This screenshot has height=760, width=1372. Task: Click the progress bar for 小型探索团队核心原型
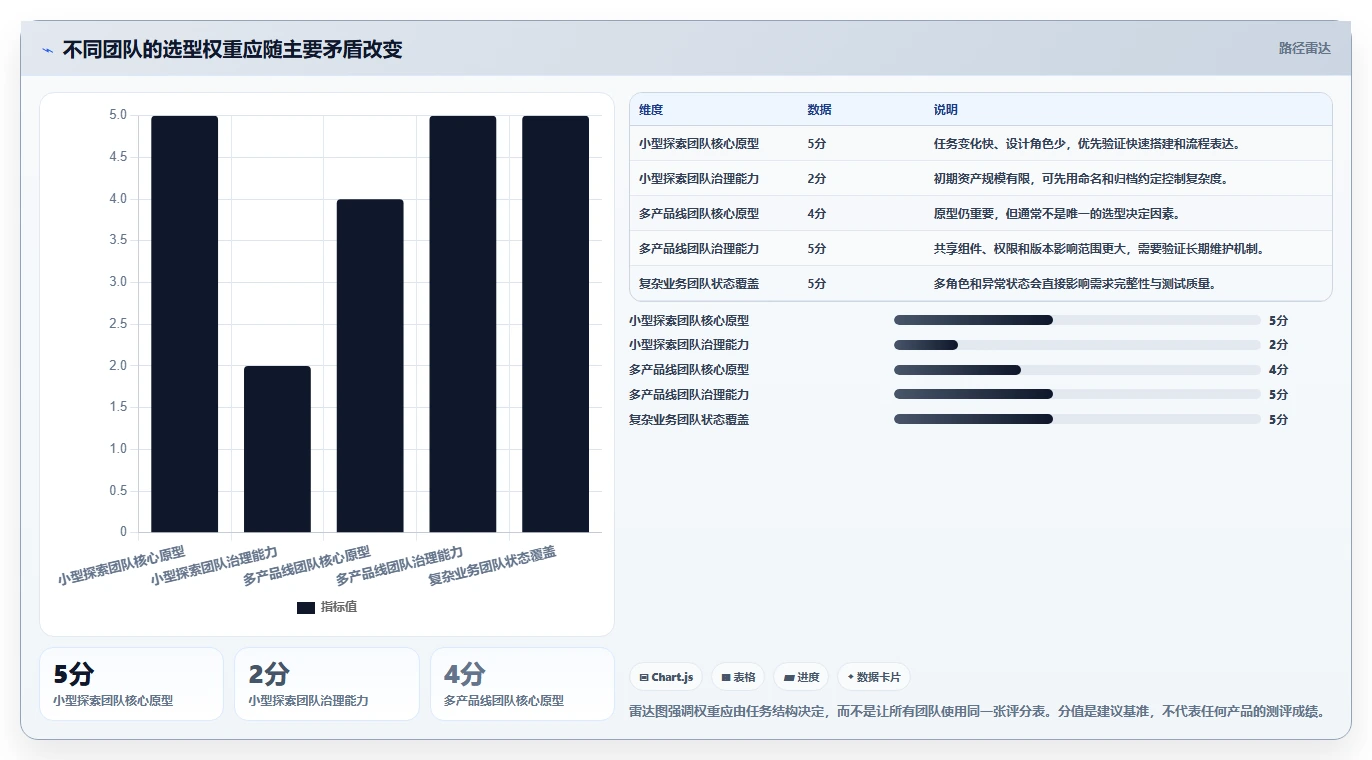1077,320
